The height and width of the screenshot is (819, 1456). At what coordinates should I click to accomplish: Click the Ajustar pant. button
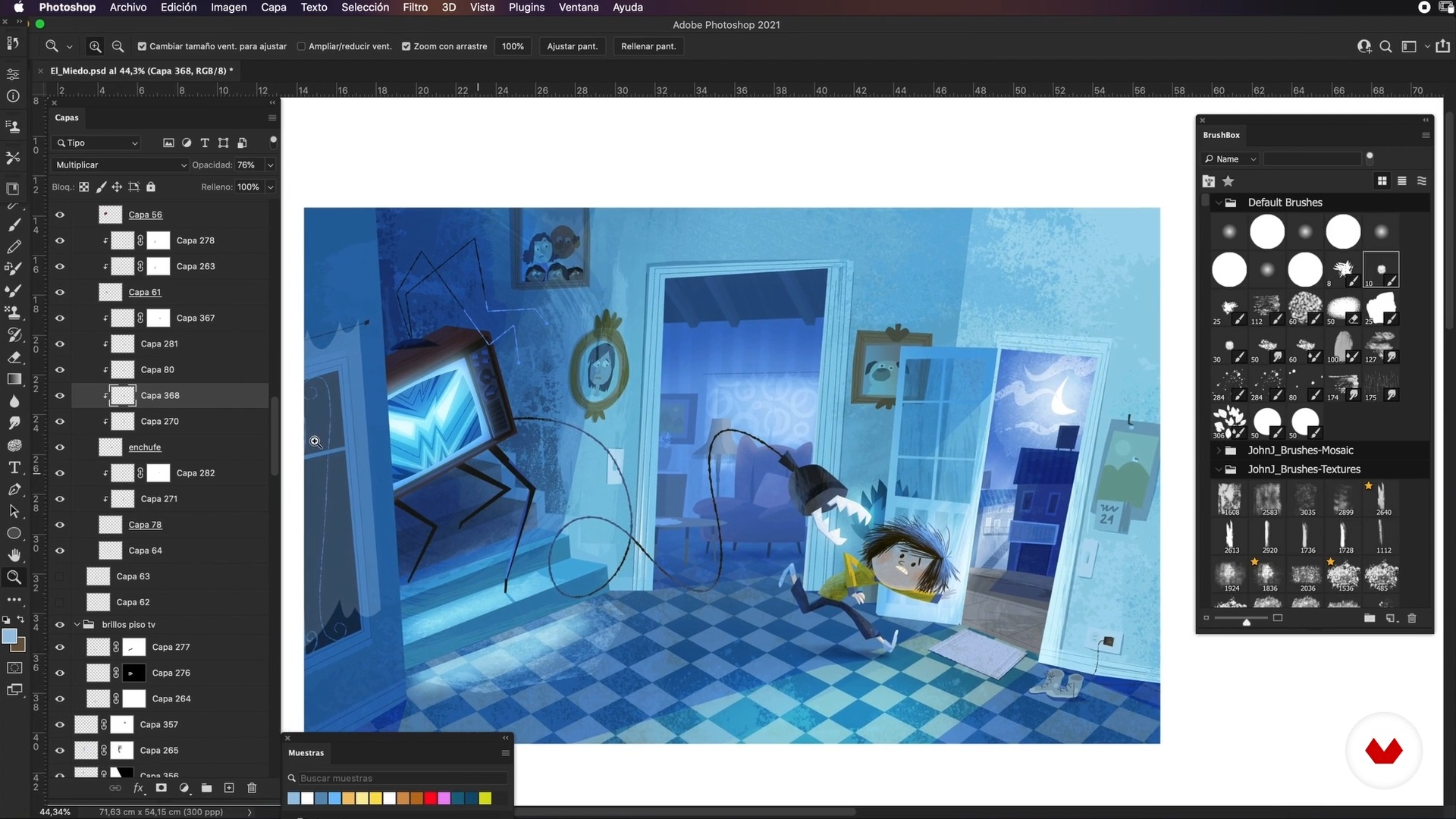573,46
